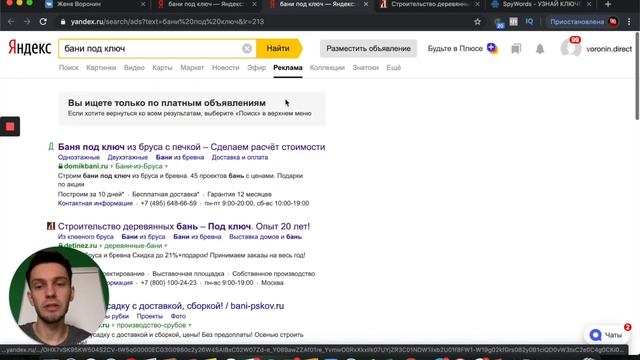Go back in browser history

pyautogui.click(x=11, y=22)
